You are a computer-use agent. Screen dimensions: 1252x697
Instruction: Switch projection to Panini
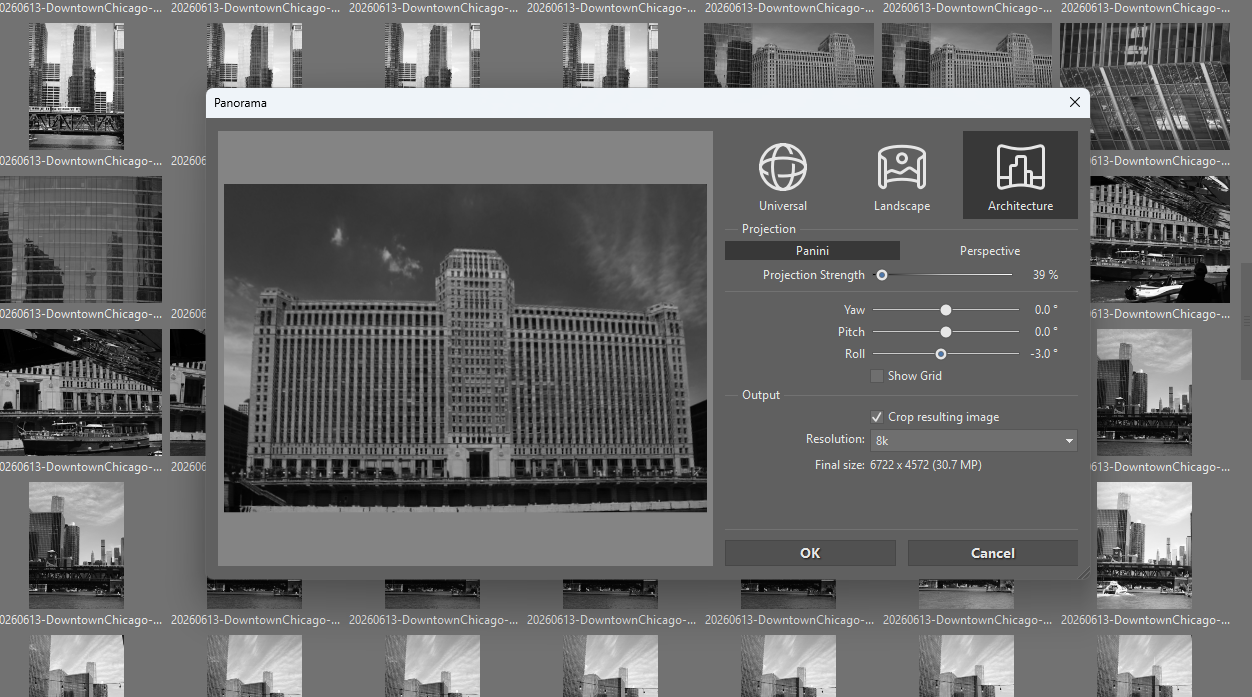(x=812, y=251)
